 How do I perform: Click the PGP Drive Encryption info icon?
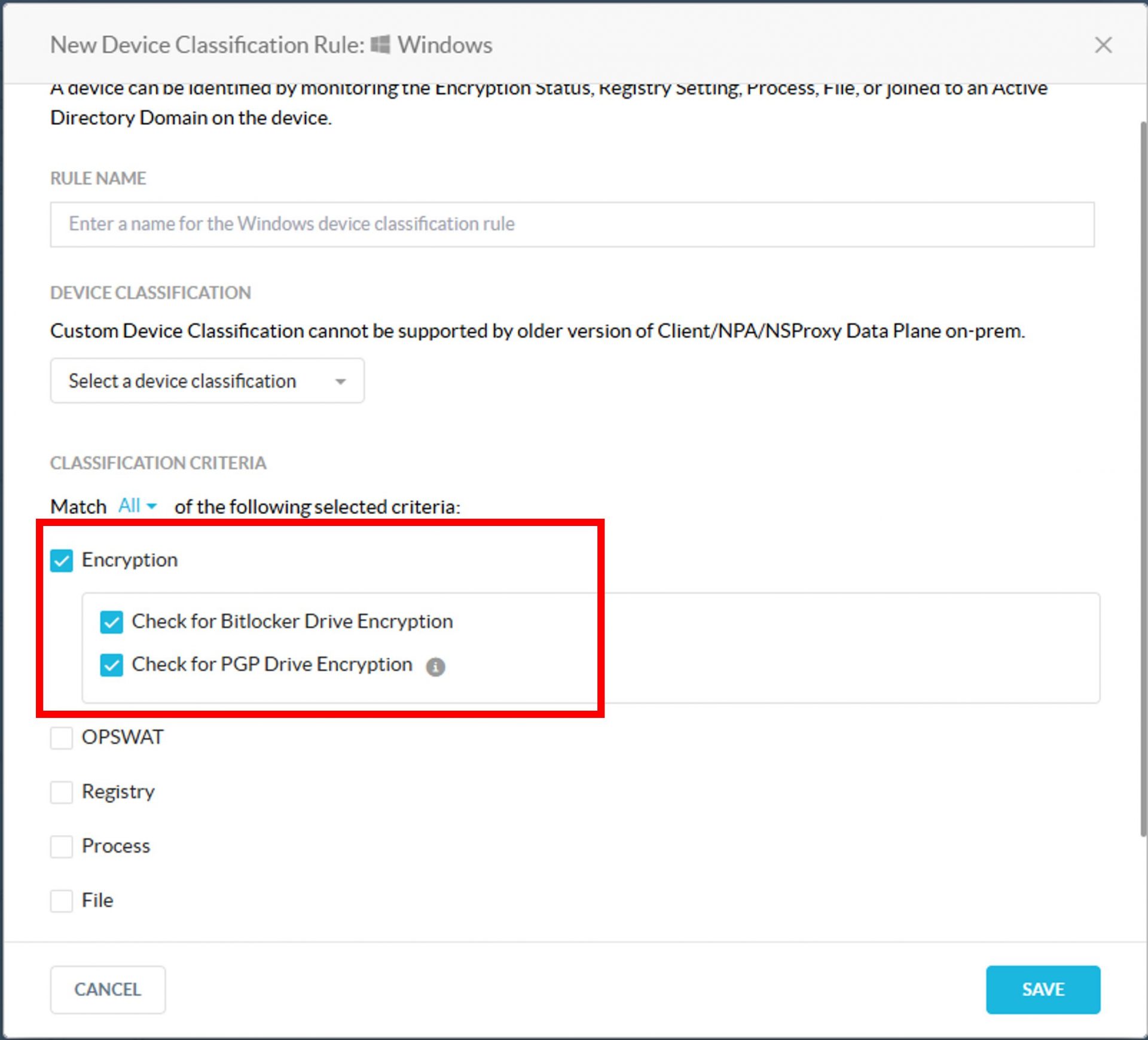435,666
